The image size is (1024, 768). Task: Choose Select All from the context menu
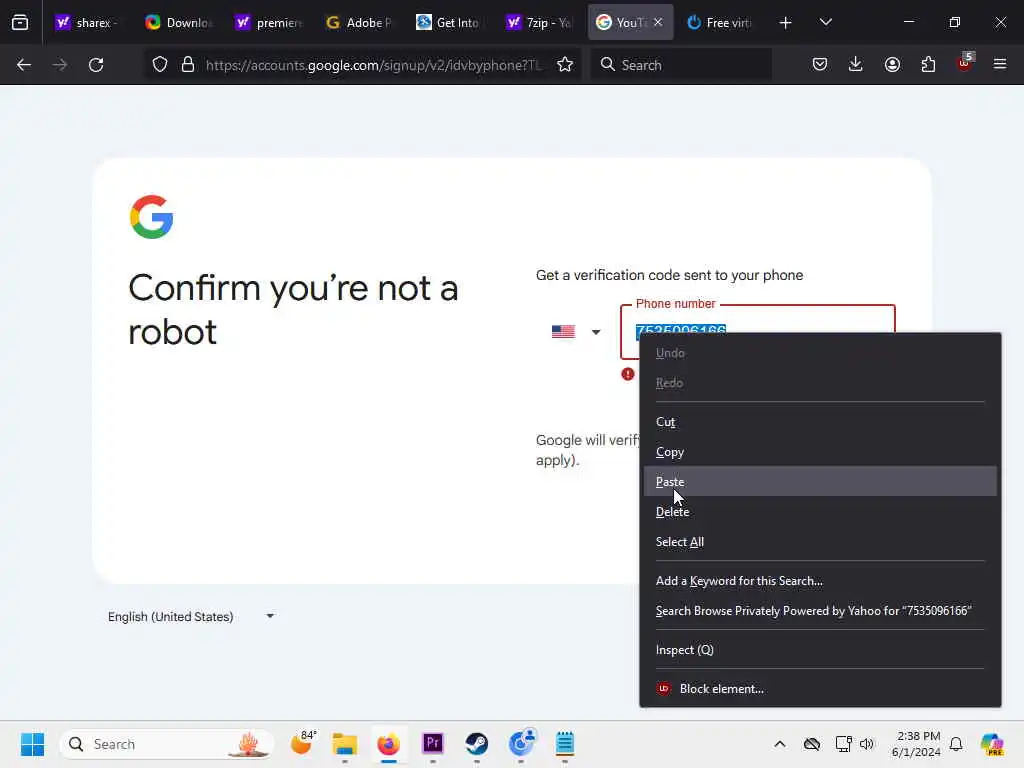coord(820,541)
